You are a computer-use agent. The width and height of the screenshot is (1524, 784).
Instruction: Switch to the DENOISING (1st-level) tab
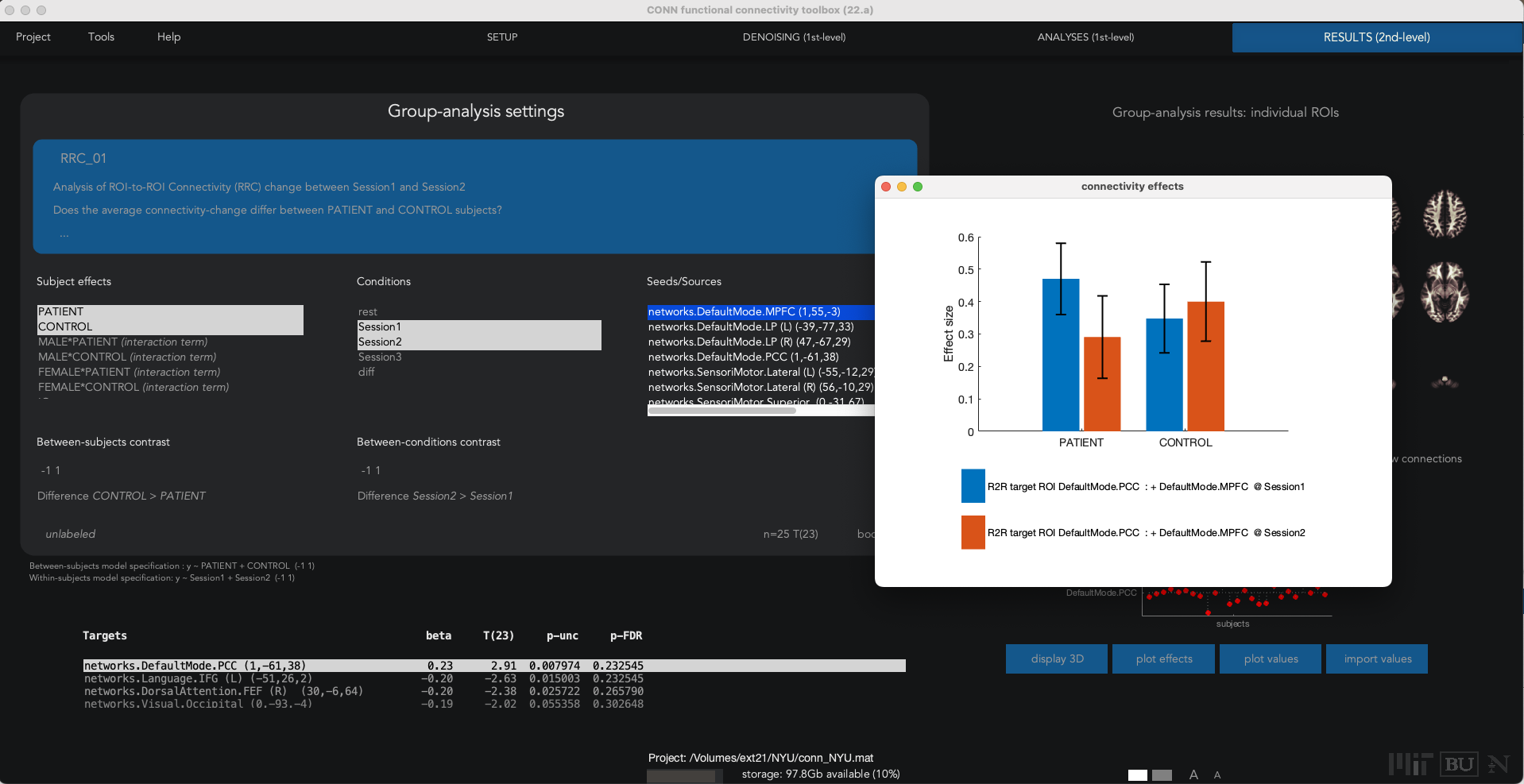point(794,37)
